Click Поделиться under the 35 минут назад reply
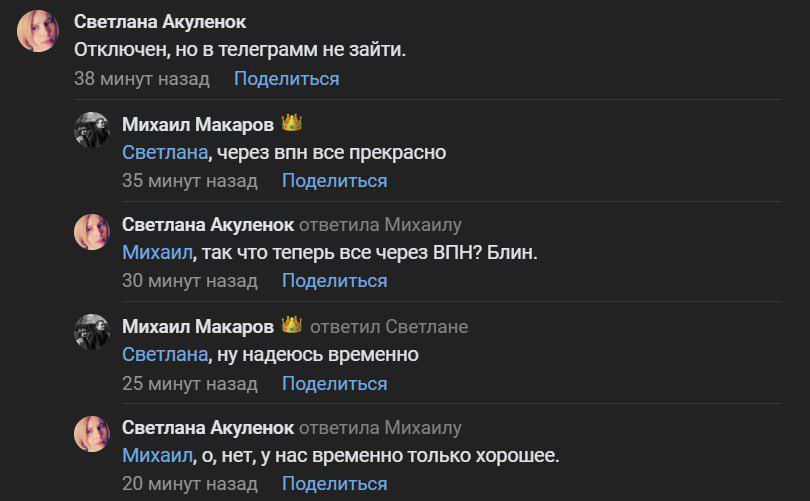 tap(334, 181)
